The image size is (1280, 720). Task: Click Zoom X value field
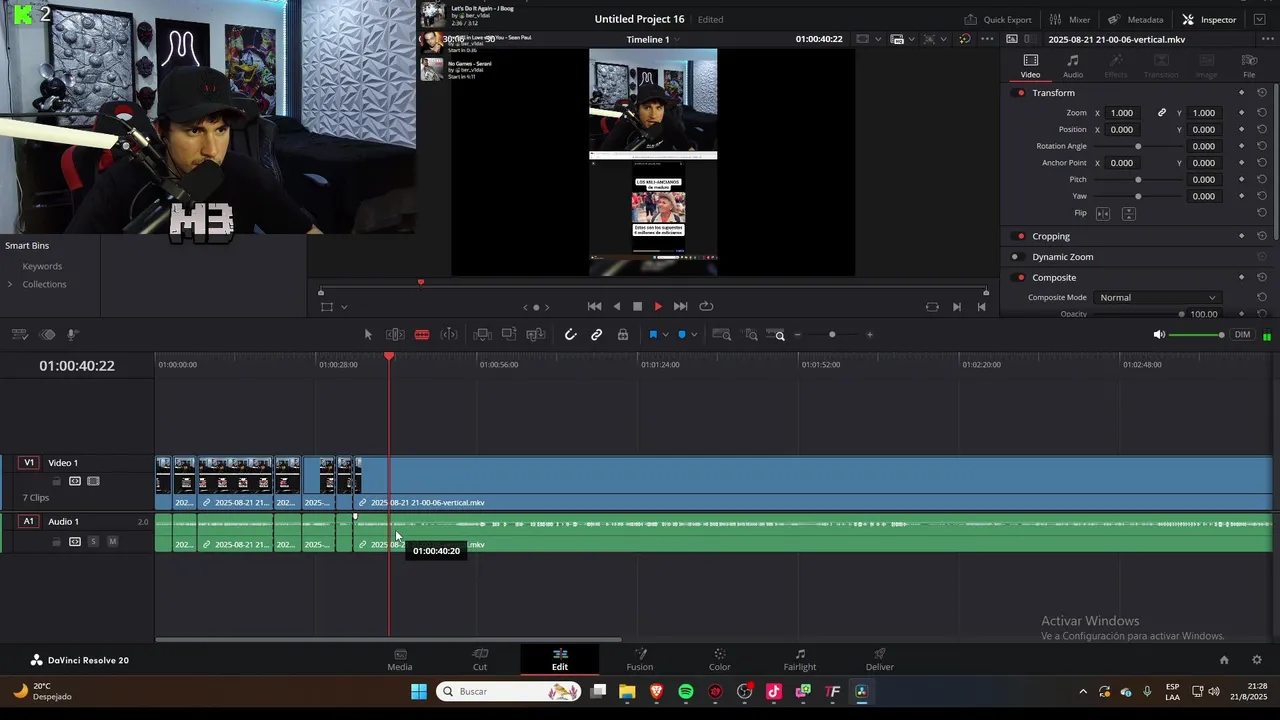pyautogui.click(x=1122, y=113)
